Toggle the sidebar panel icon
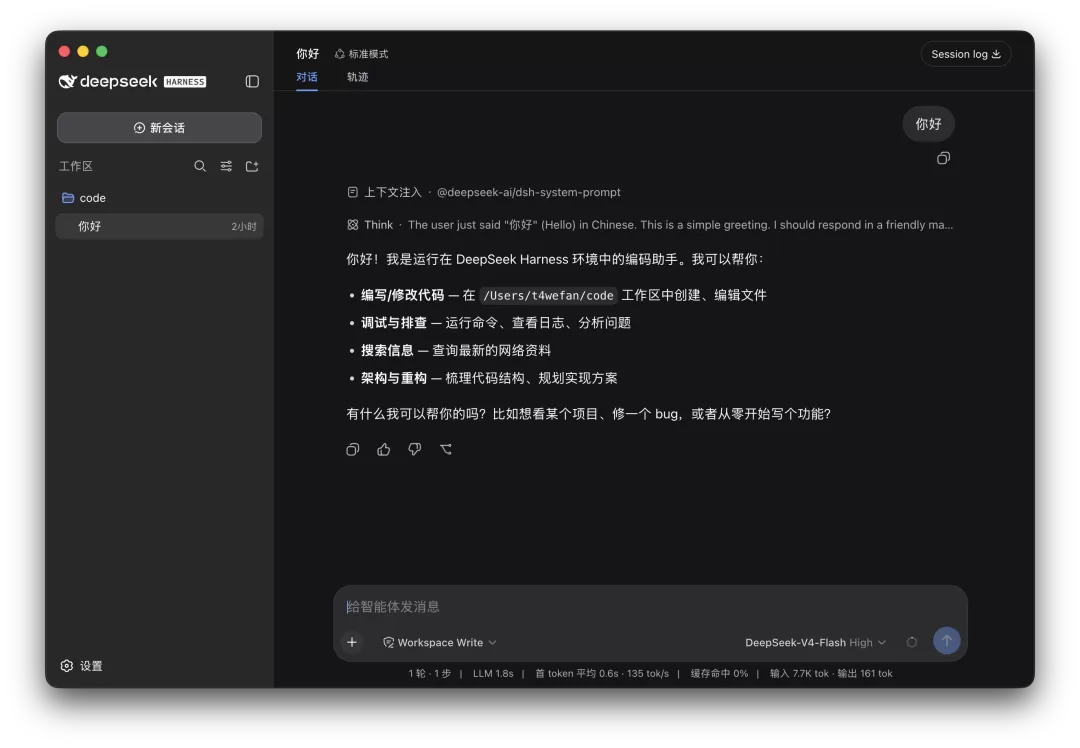1080x748 pixels. [x=252, y=81]
